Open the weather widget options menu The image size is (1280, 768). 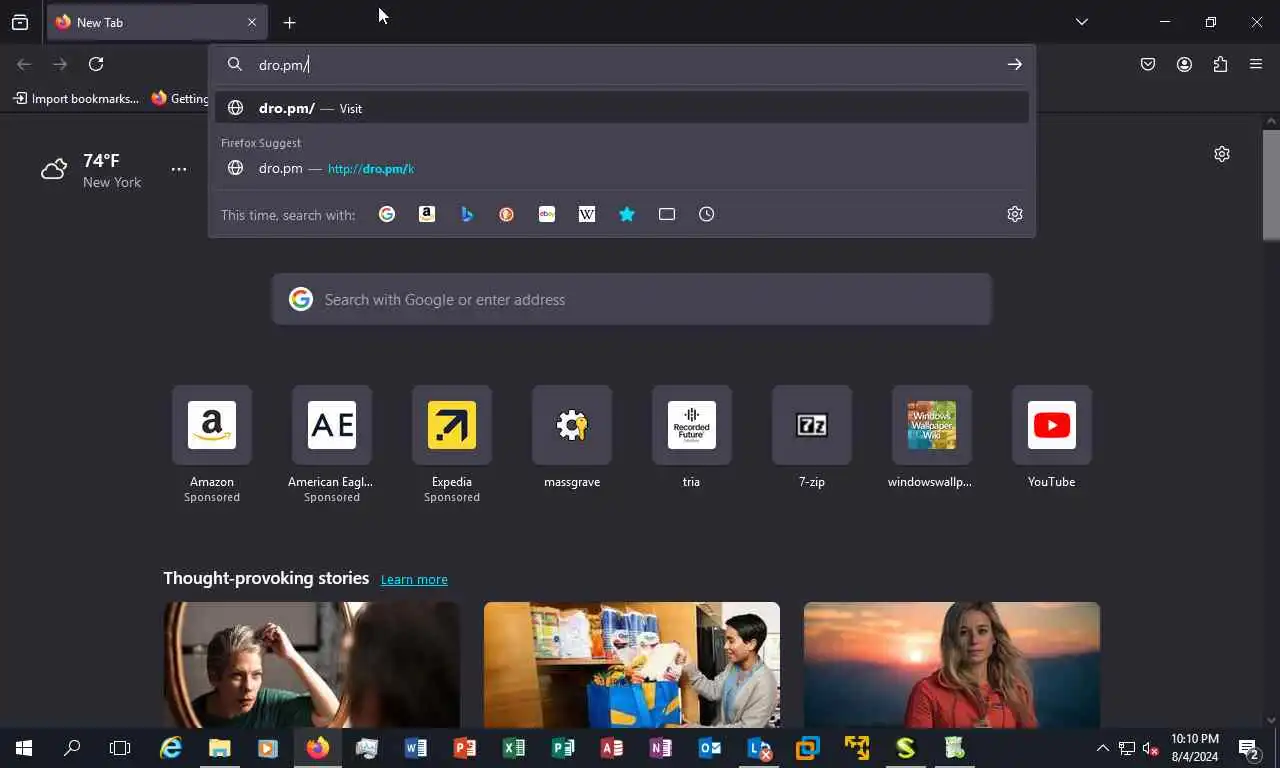[179, 169]
